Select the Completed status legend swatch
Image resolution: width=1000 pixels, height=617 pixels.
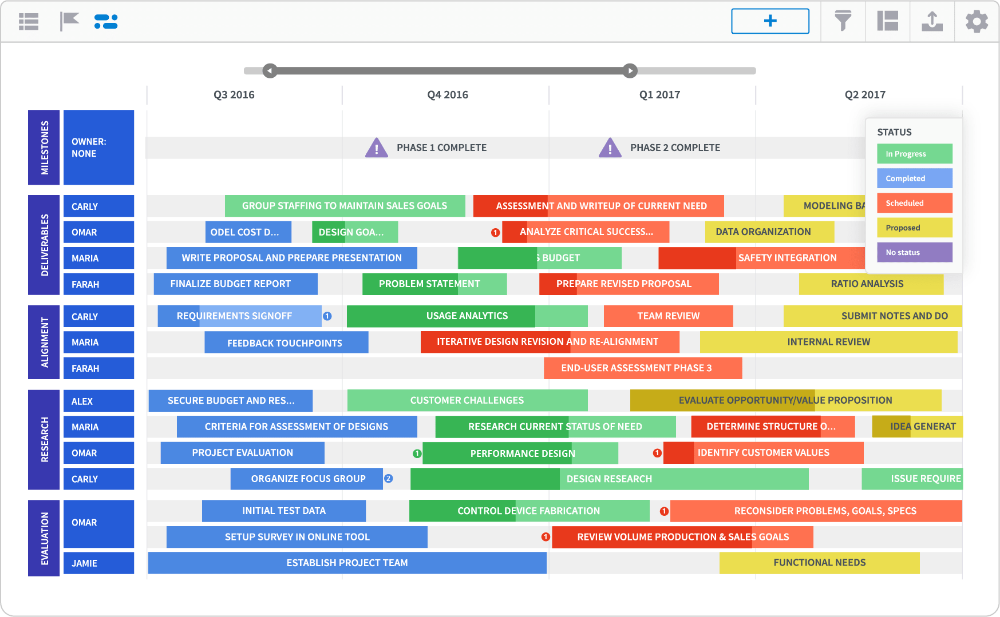coord(914,178)
